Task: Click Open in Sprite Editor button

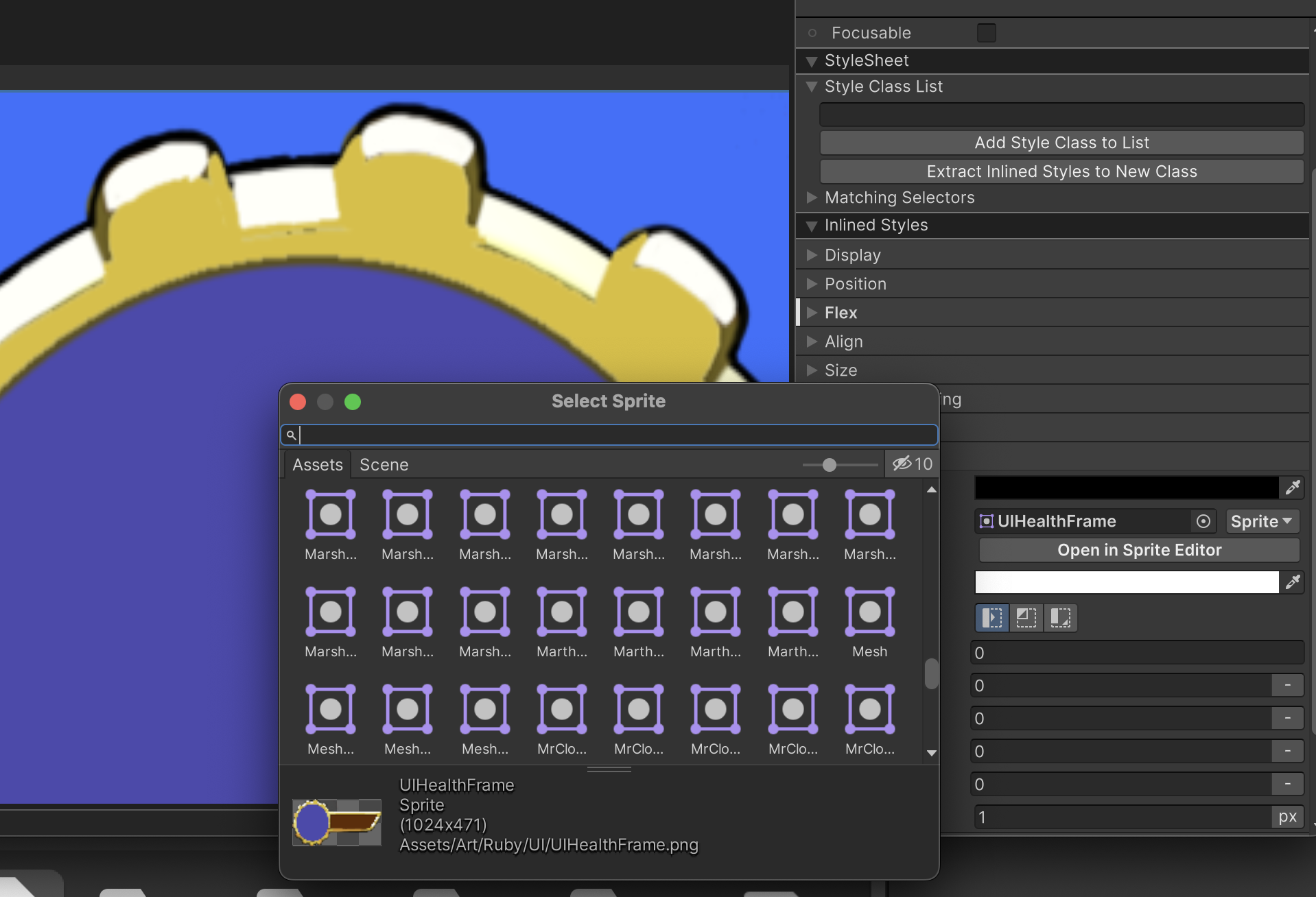Action: click(x=1139, y=550)
